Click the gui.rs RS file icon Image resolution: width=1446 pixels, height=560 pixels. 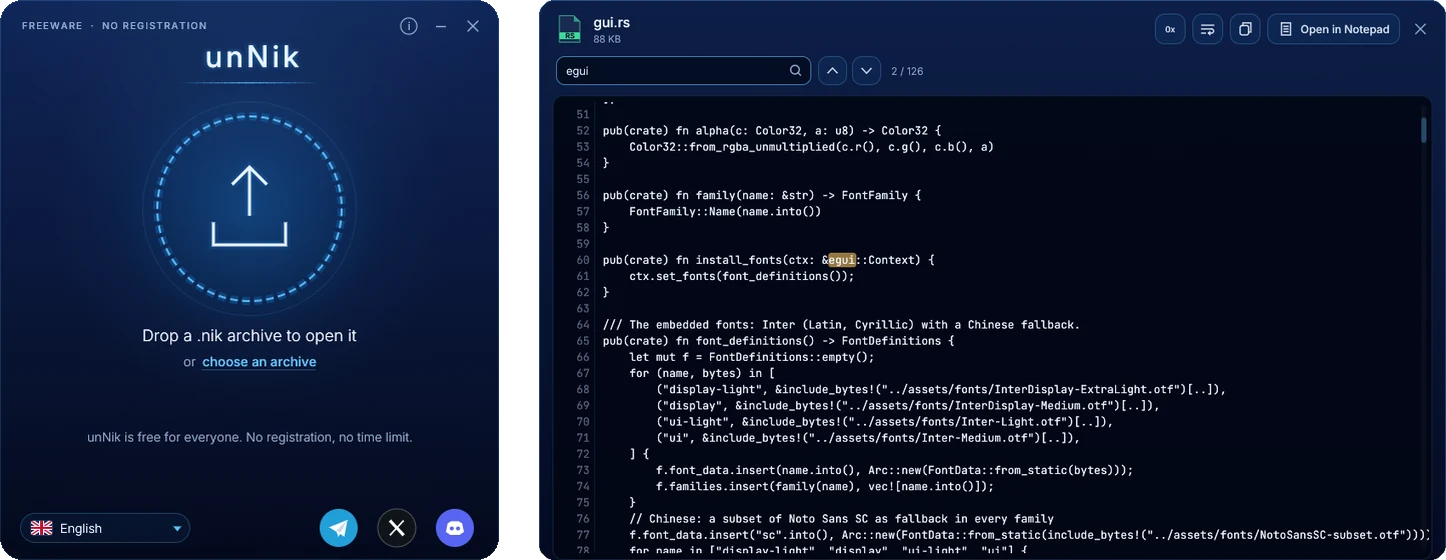coord(570,29)
